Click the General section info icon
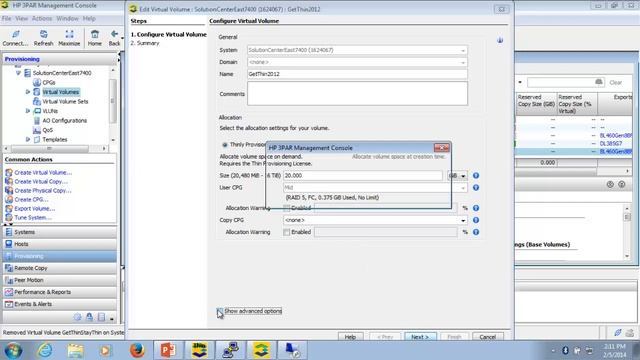 500,40
